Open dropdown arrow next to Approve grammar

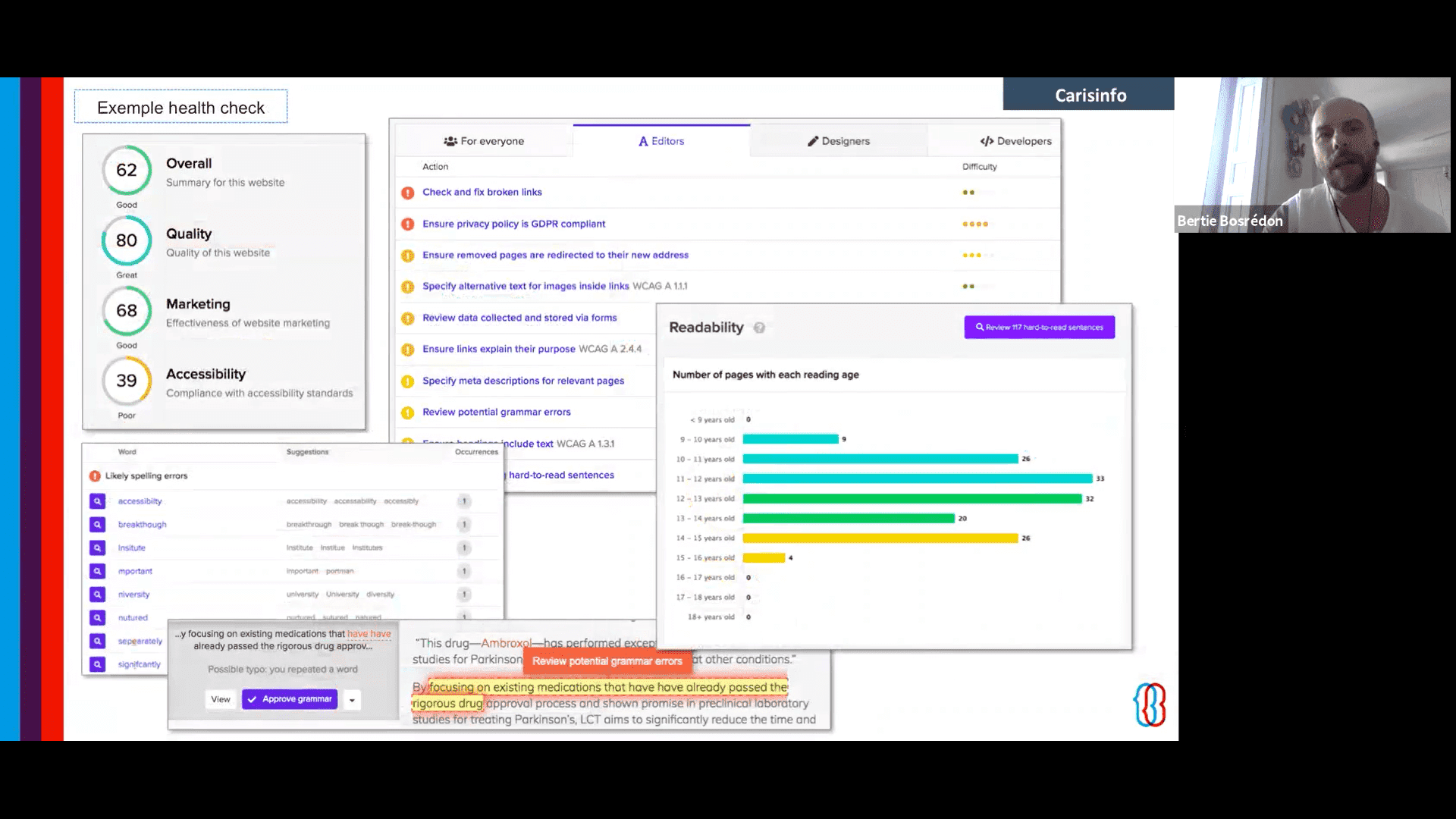coord(352,700)
